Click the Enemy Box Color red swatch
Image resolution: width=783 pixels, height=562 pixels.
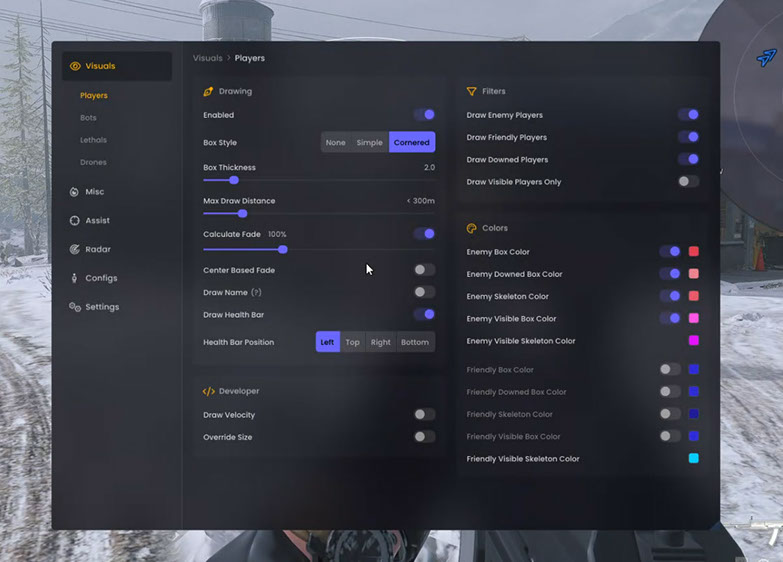coord(694,252)
